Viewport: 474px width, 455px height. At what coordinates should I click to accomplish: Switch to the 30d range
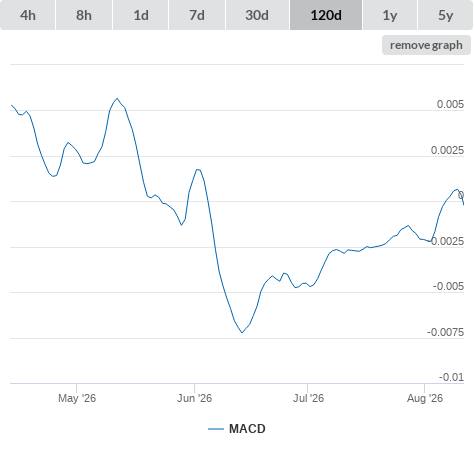(x=257, y=15)
